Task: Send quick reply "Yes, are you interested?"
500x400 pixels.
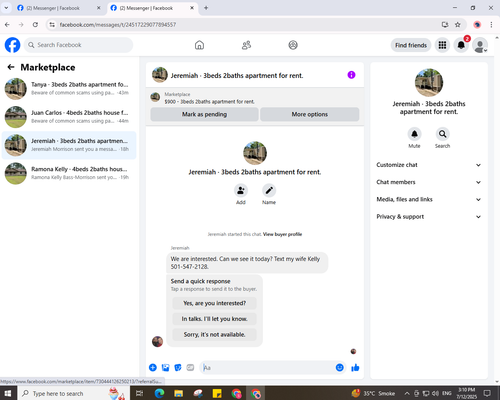Action: click(215, 303)
